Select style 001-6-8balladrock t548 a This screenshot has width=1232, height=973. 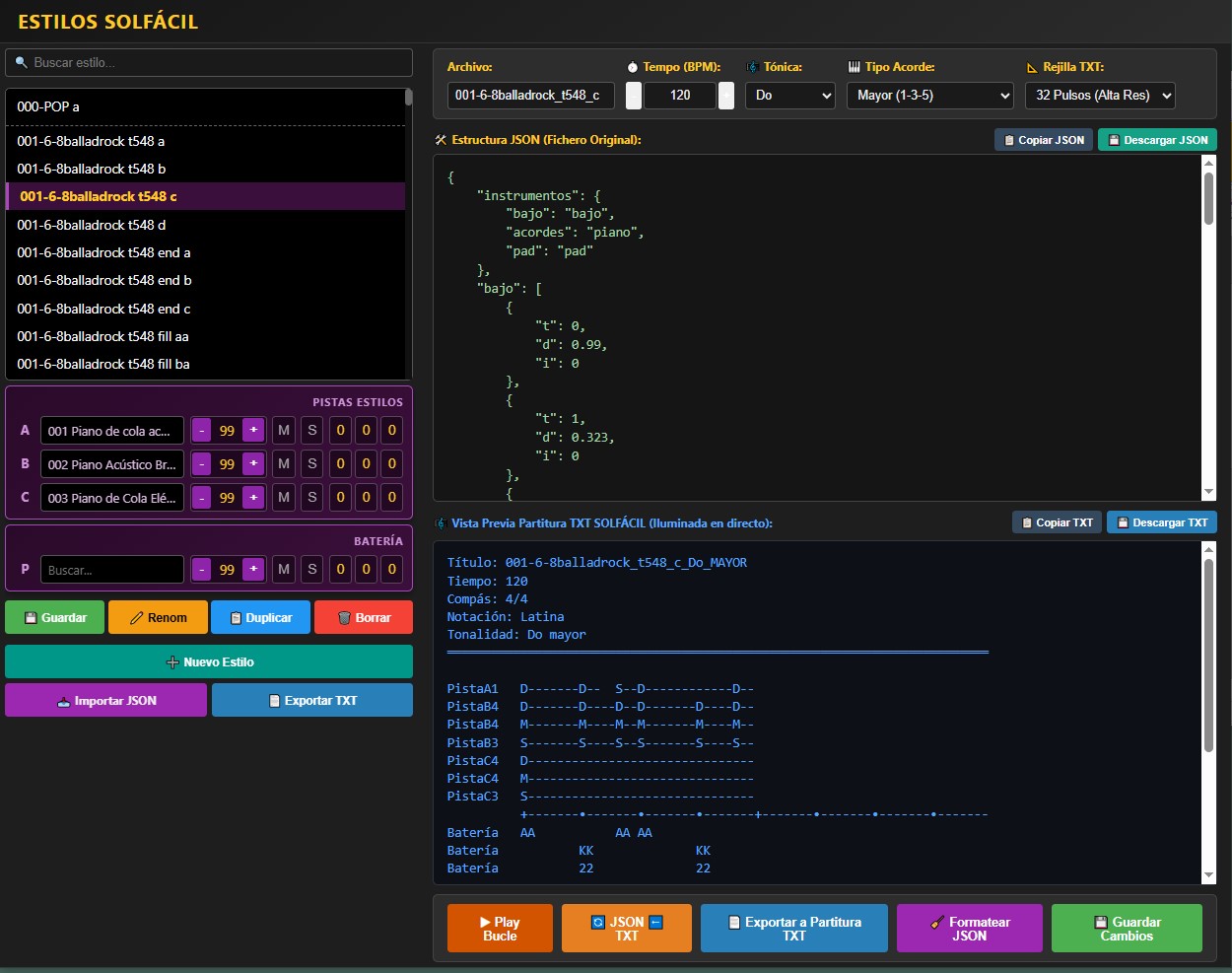(x=205, y=141)
